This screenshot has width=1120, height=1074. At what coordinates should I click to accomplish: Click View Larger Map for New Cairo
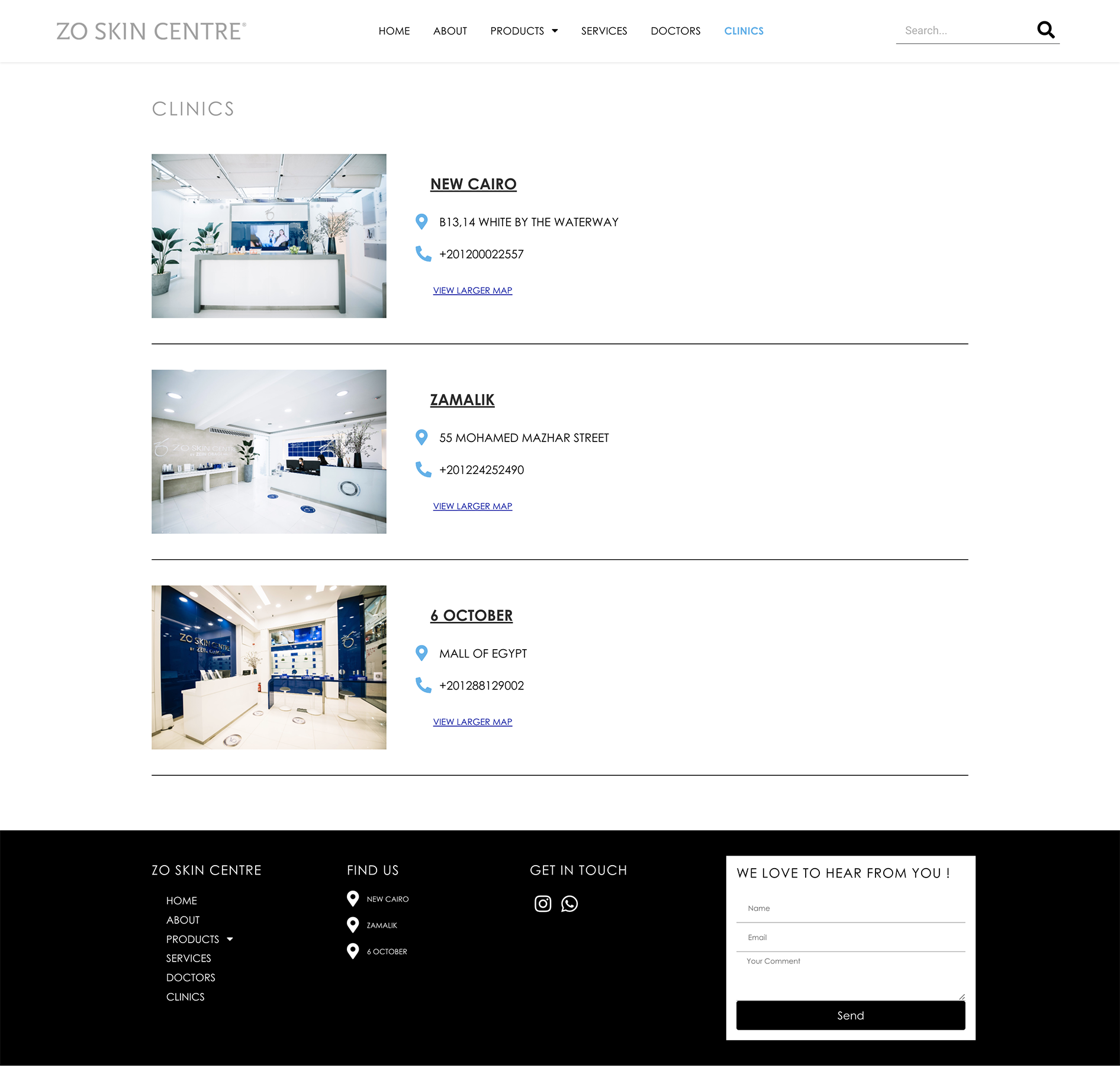[472, 291]
